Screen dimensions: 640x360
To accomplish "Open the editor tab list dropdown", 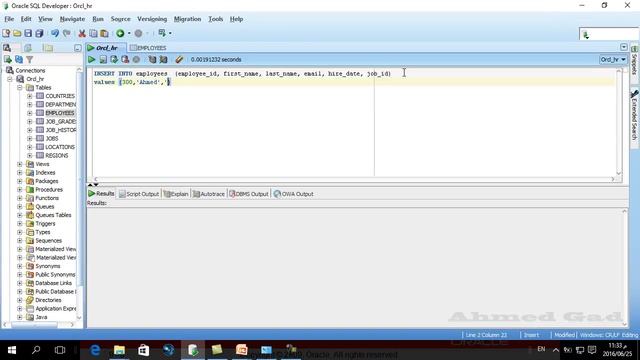I will click(624, 47).
